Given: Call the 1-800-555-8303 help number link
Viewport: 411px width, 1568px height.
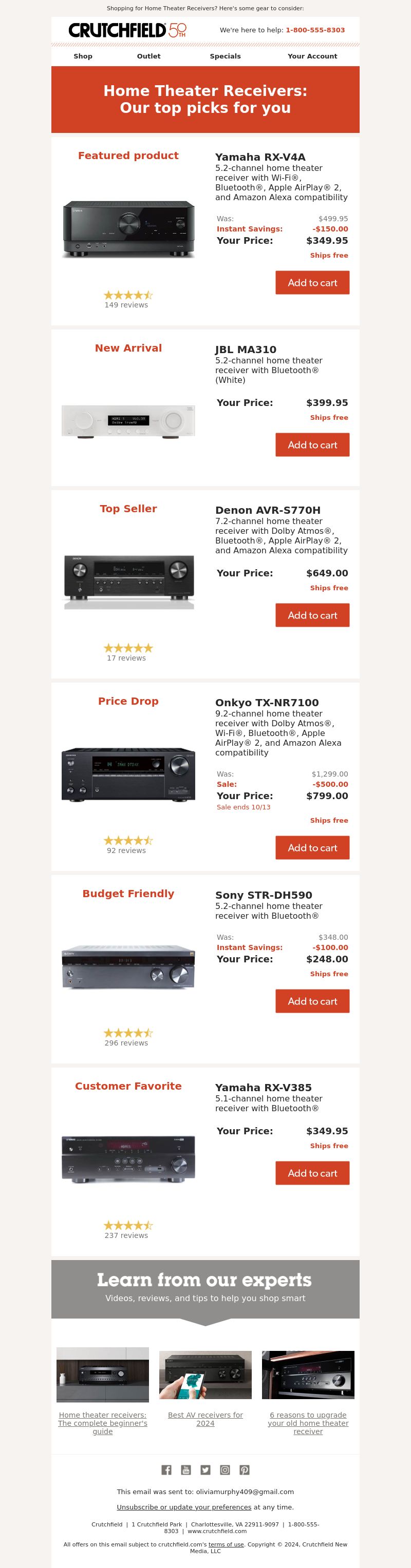Looking at the screenshot, I should [315, 30].
